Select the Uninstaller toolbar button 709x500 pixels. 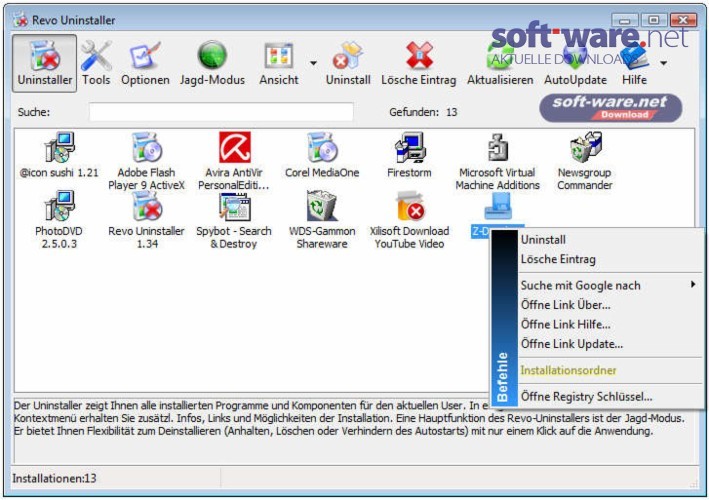click(x=44, y=63)
